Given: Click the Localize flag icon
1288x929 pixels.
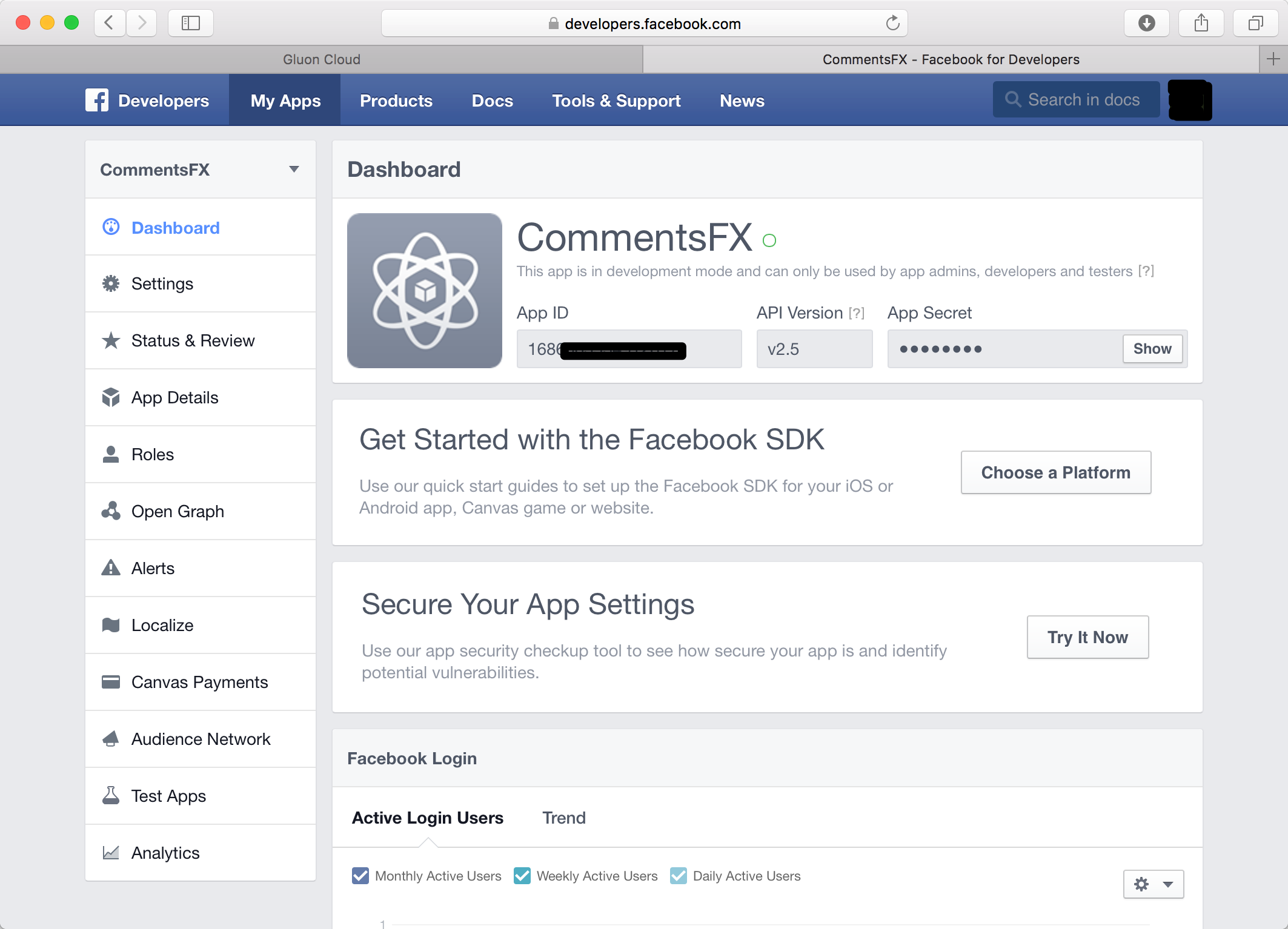Looking at the screenshot, I should tap(111, 625).
